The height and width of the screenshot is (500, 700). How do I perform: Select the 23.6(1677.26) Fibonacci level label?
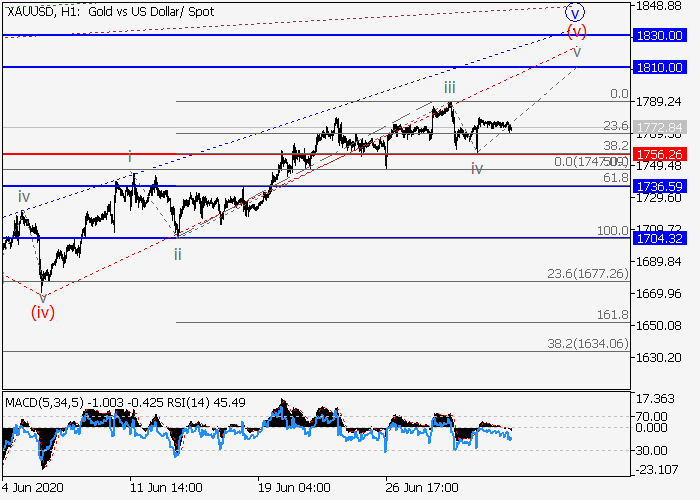(x=587, y=273)
